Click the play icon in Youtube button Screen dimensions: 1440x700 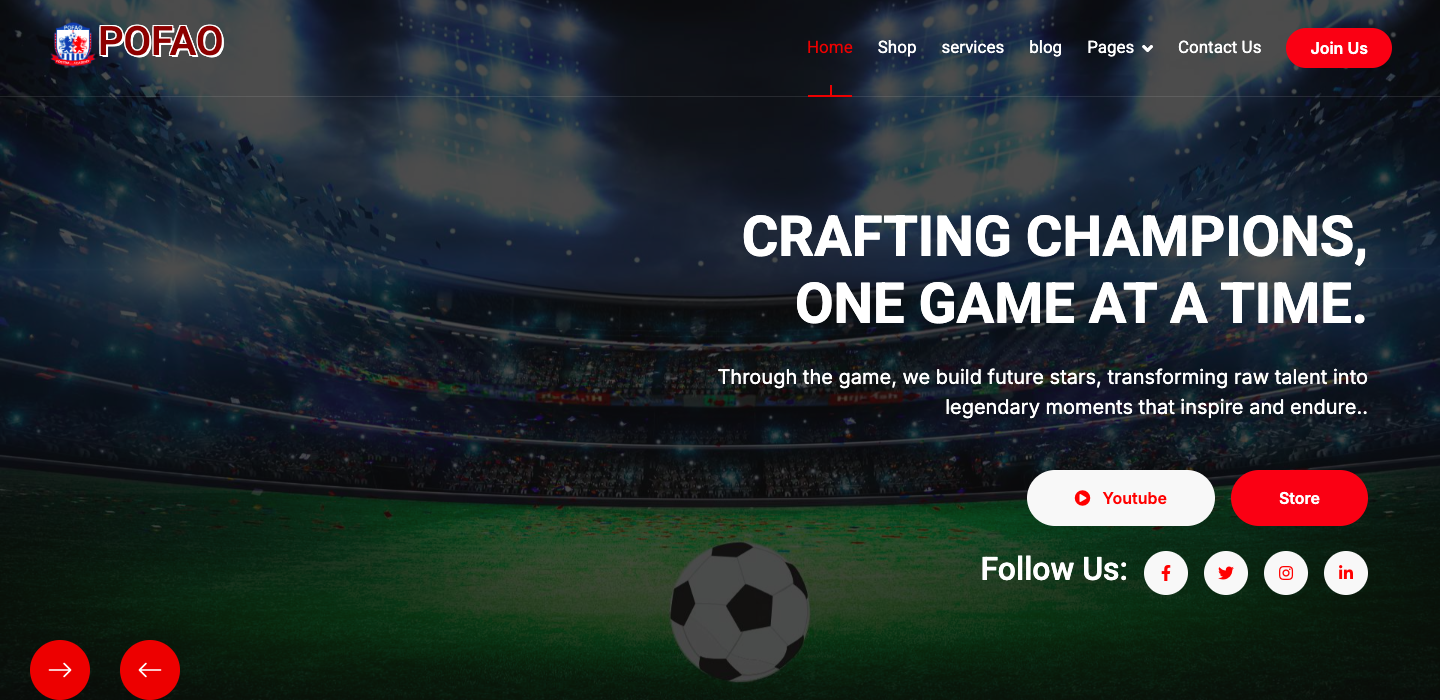pos(1082,498)
